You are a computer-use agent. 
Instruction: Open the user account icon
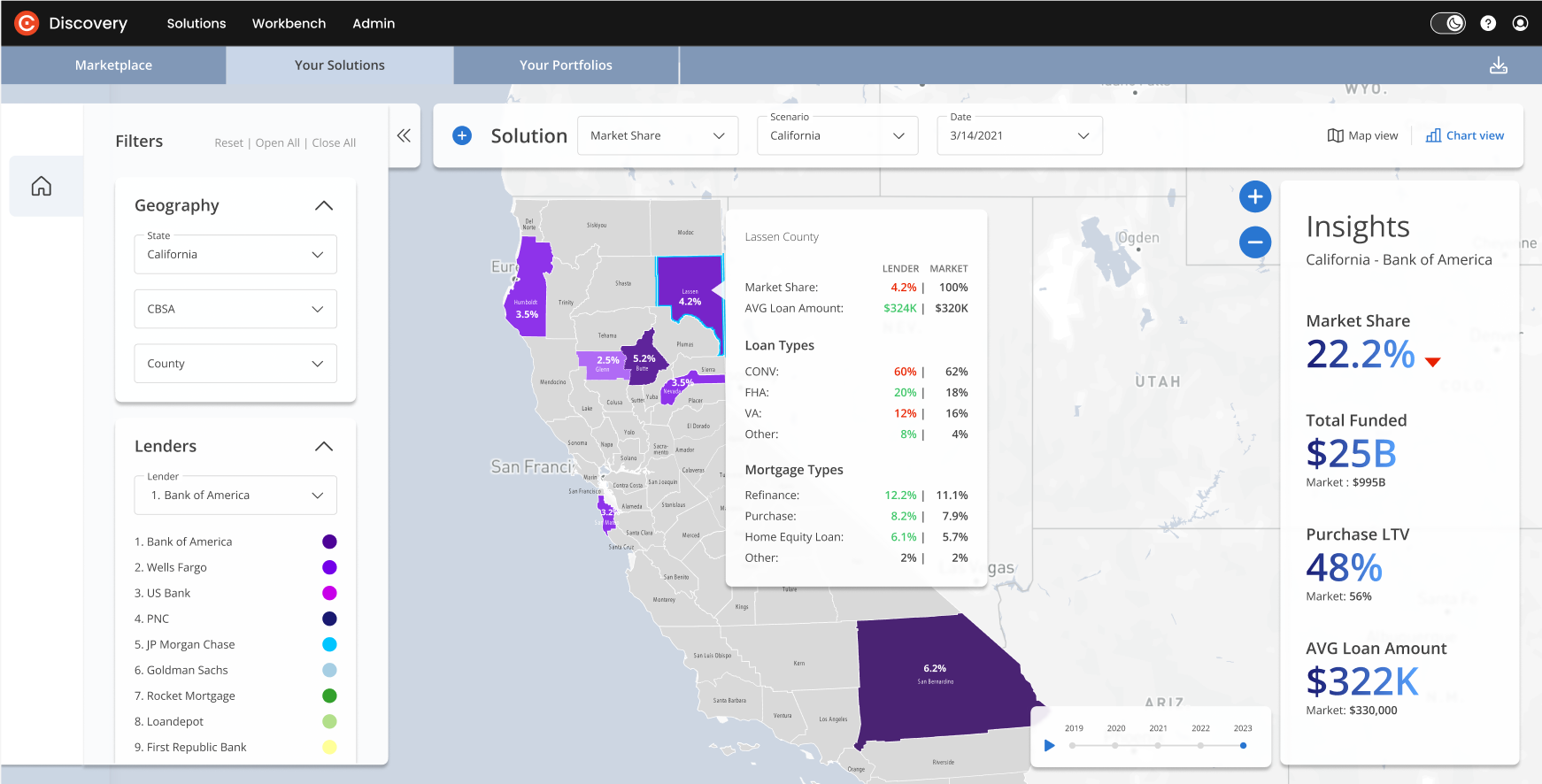pyautogui.click(x=1520, y=23)
